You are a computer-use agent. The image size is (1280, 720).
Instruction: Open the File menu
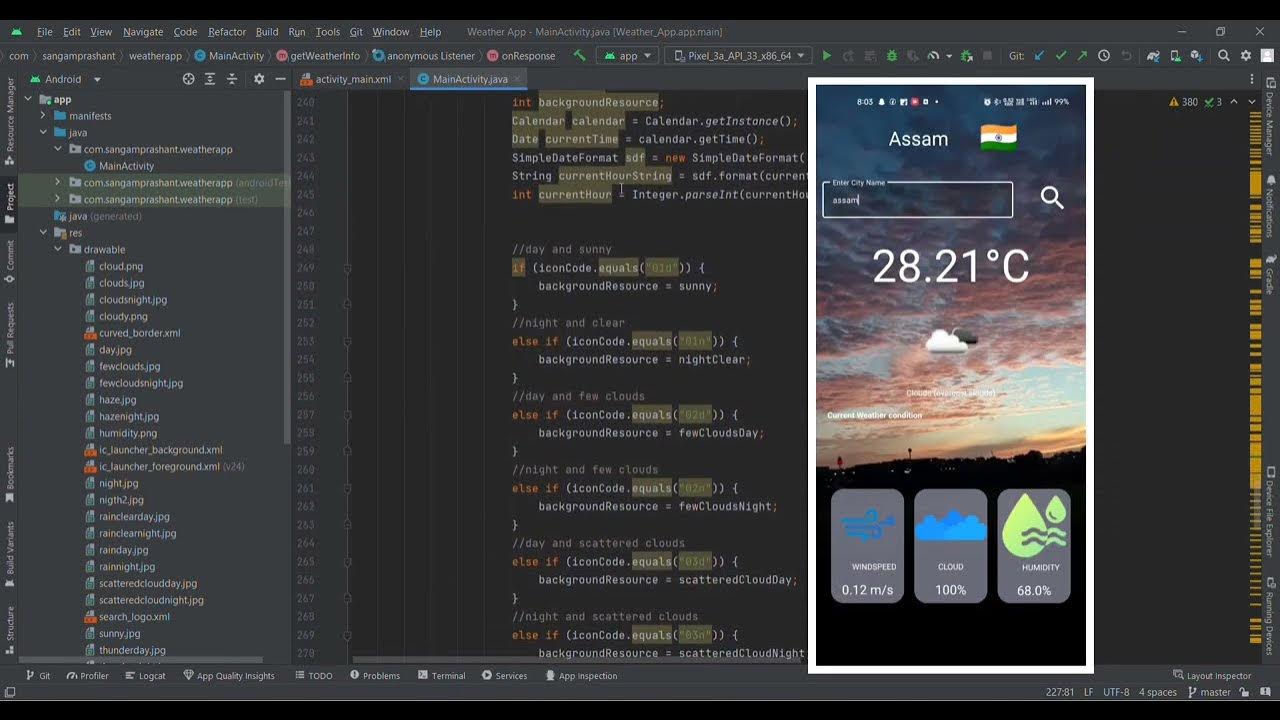[44, 32]
